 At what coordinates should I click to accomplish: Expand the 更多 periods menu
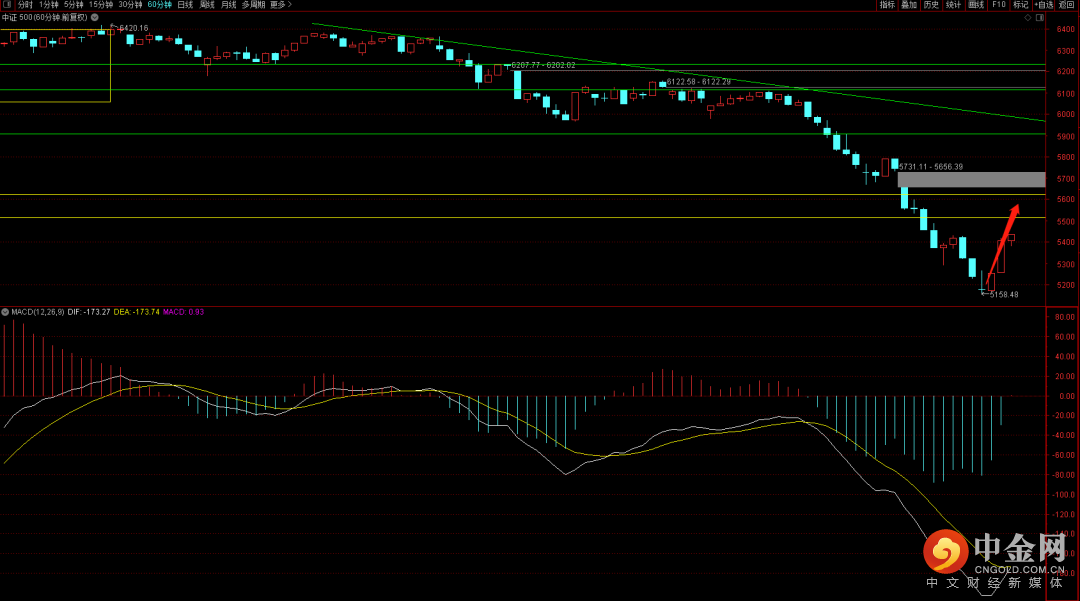(281, 5)
